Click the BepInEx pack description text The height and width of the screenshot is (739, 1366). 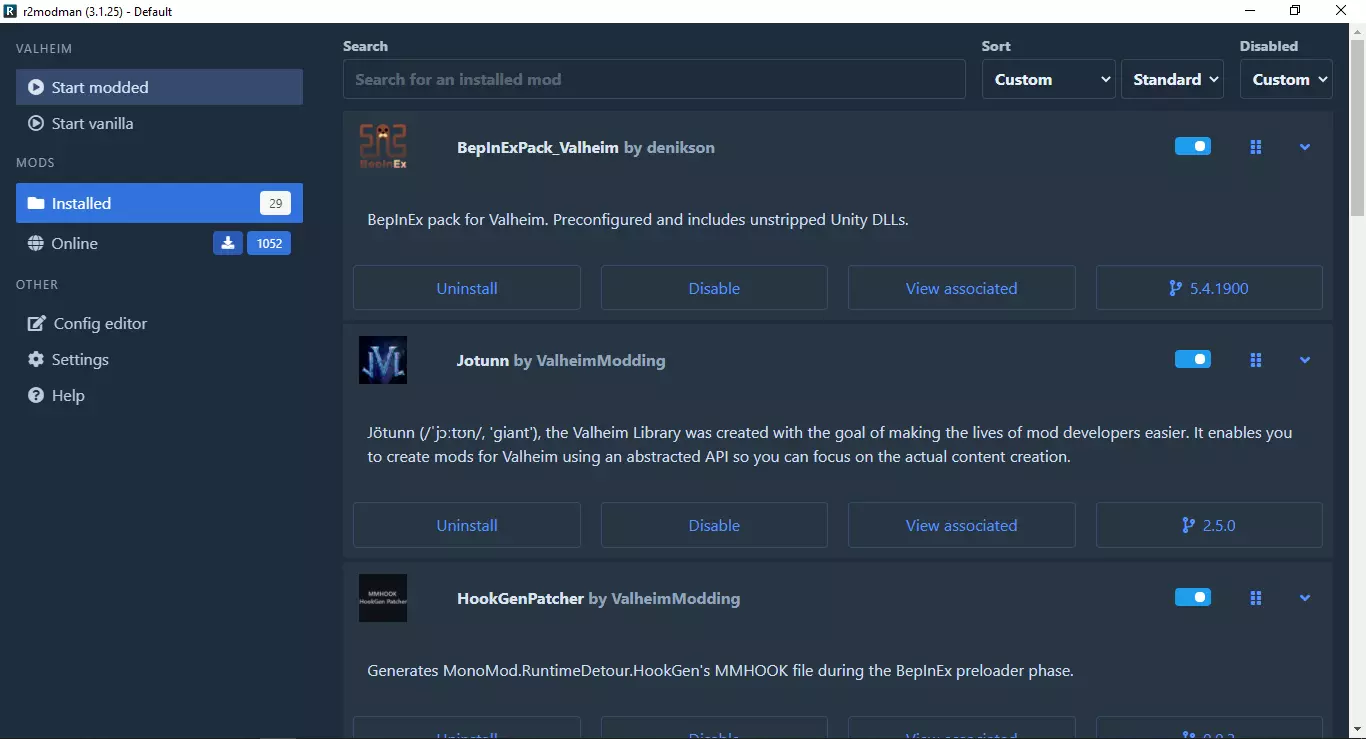click(x=638, y=219)
